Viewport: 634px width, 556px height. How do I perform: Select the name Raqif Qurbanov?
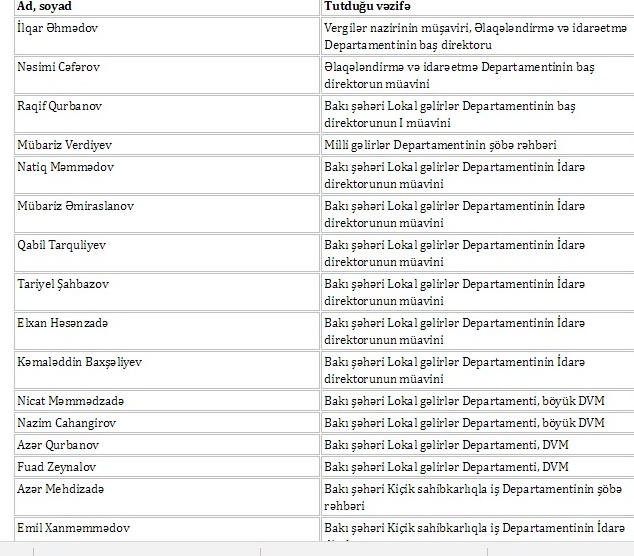[x=59, y=106]
